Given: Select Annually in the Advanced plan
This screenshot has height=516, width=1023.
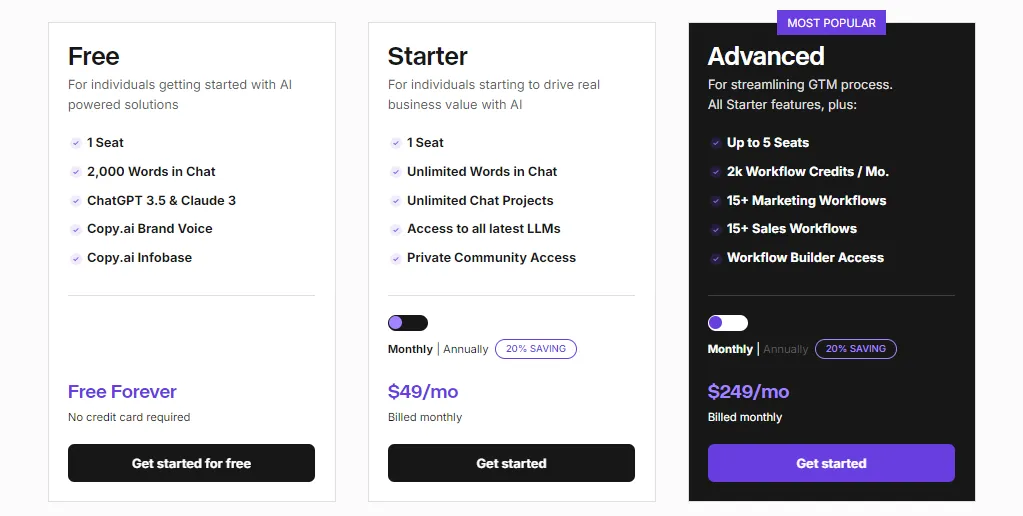Looking at the screenshot, I should (786, 349).
